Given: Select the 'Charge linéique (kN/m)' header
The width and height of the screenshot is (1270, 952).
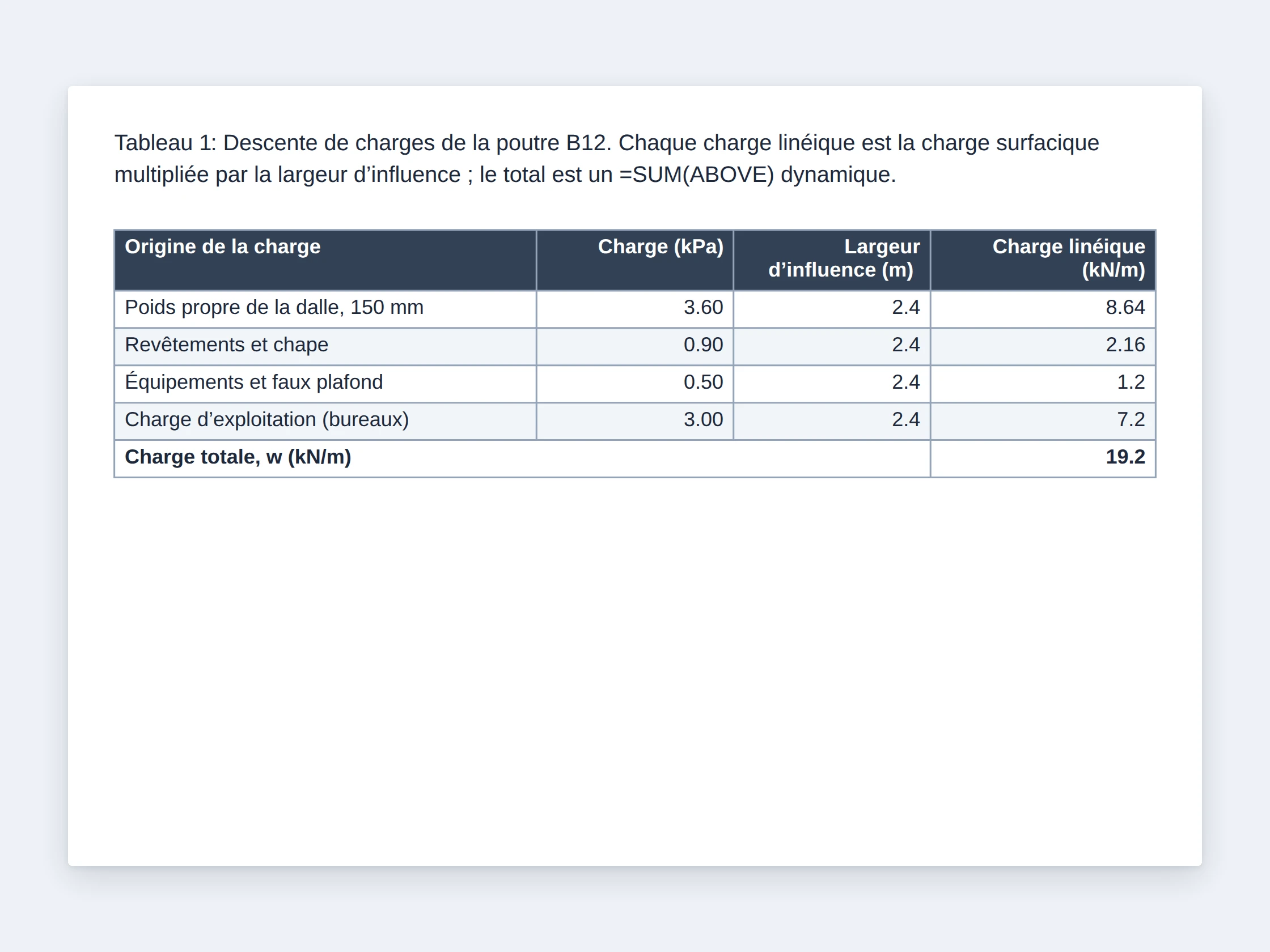Looking at the screenshot, I should tap(1043, 260).
